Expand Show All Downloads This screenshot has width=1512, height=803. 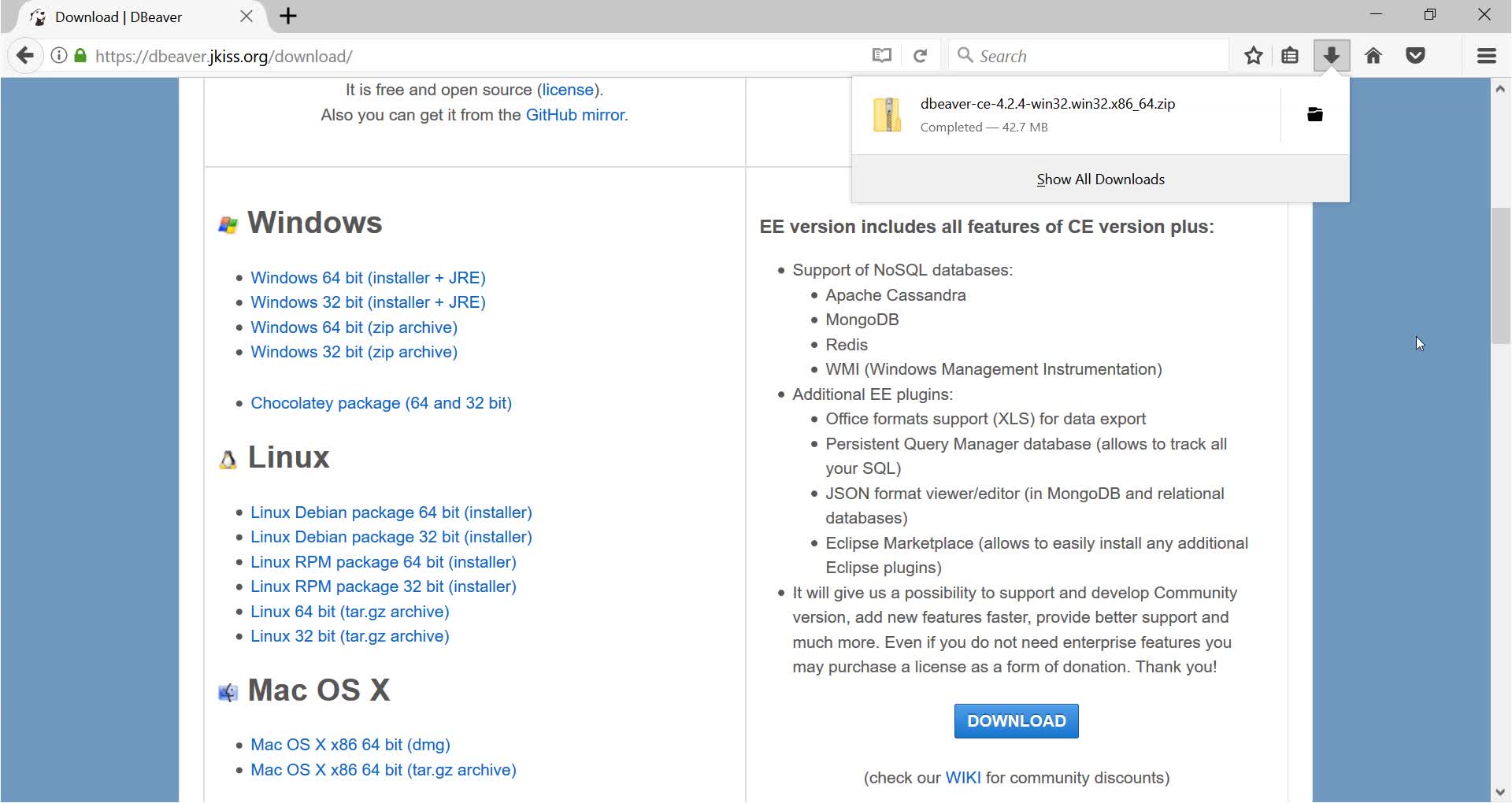1100,179
